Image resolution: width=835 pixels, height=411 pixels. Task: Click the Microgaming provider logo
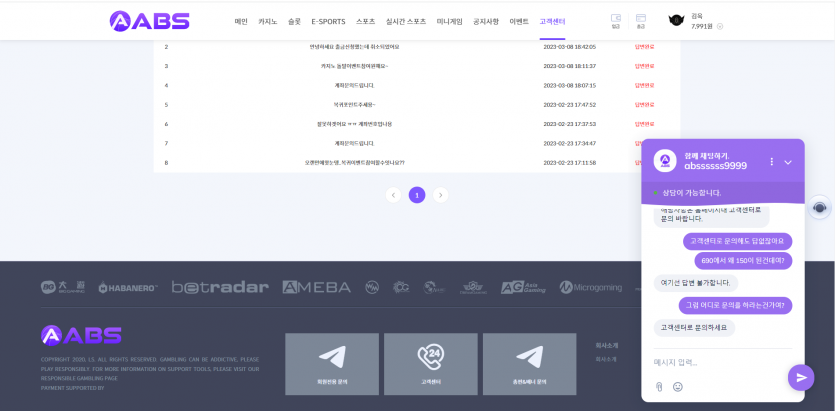(x=591, y=287)
